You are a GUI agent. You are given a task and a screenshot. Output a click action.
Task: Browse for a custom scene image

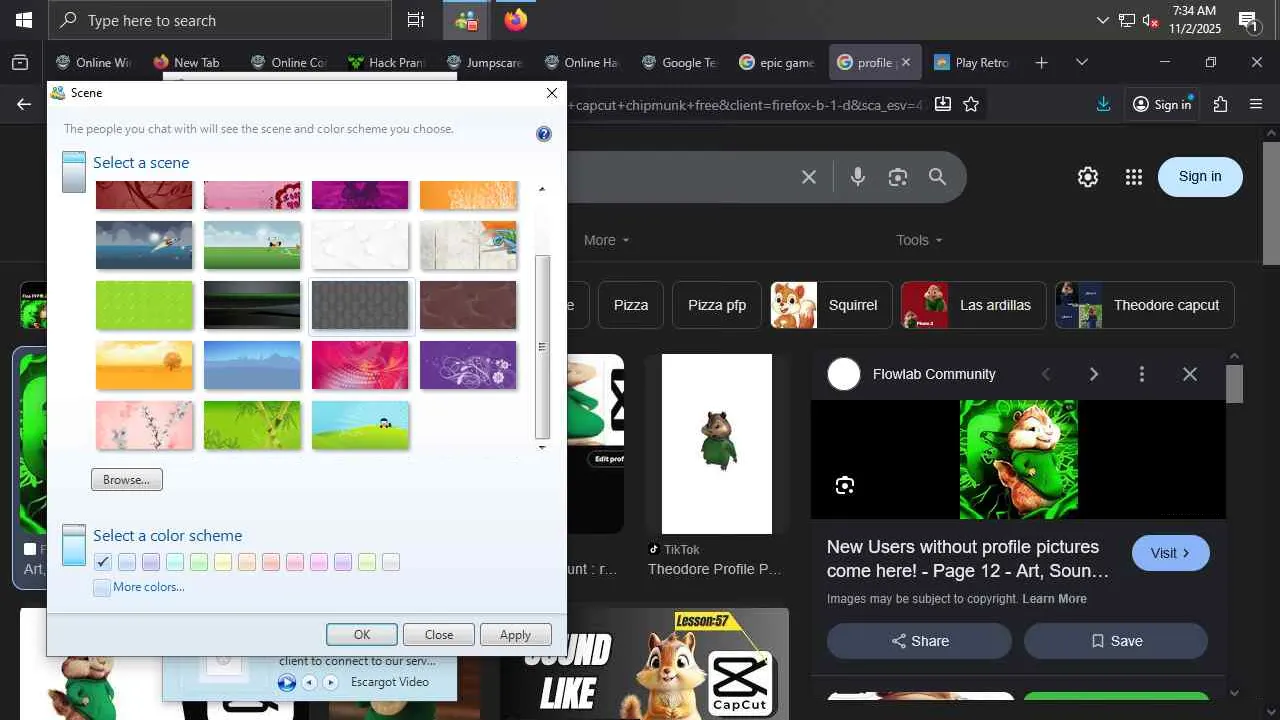(127, 480)
